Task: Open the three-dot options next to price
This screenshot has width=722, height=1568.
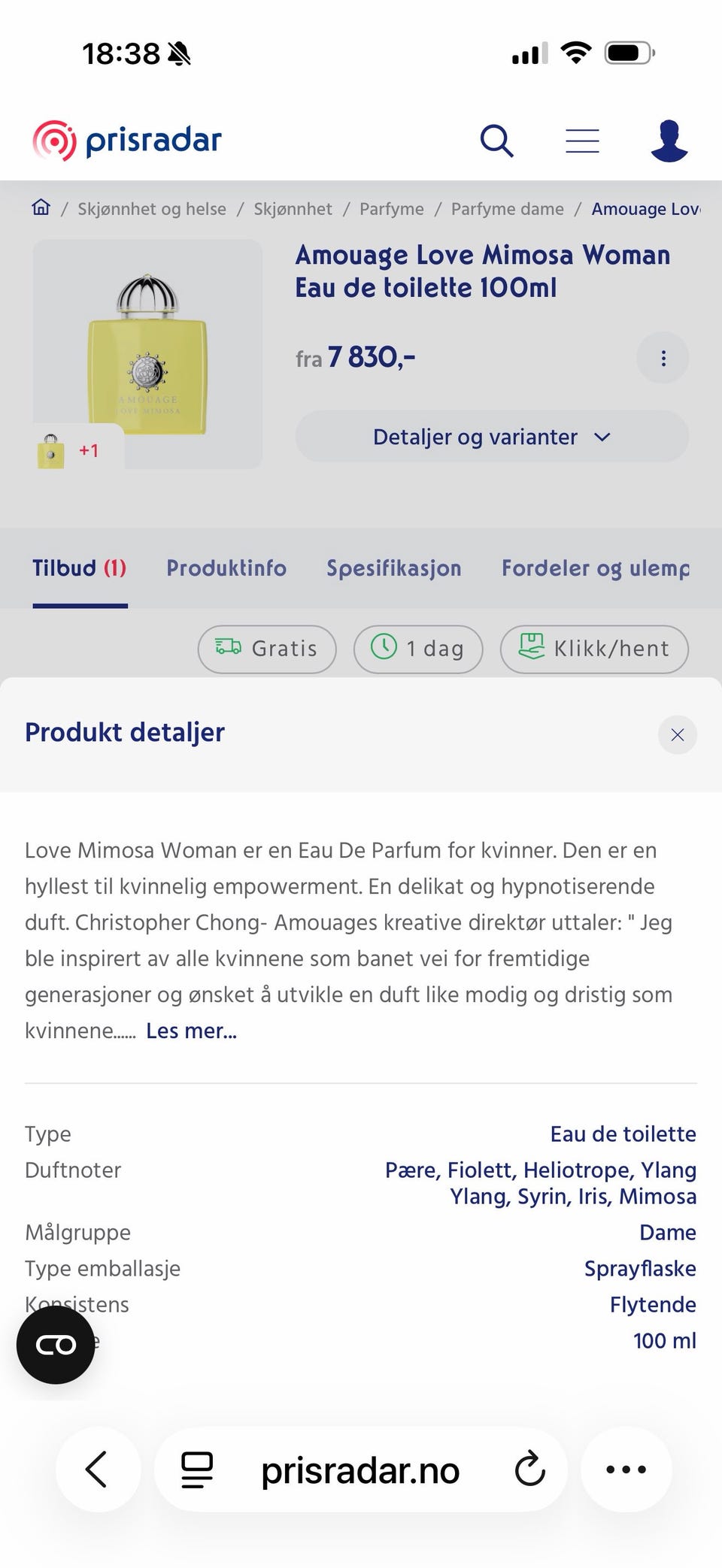Action: pos(663,358)
